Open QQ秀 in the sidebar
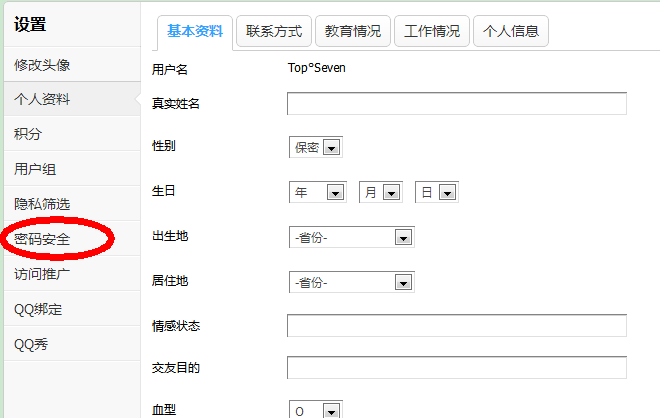This screenshot has width=660, height=418. (72, 344)
